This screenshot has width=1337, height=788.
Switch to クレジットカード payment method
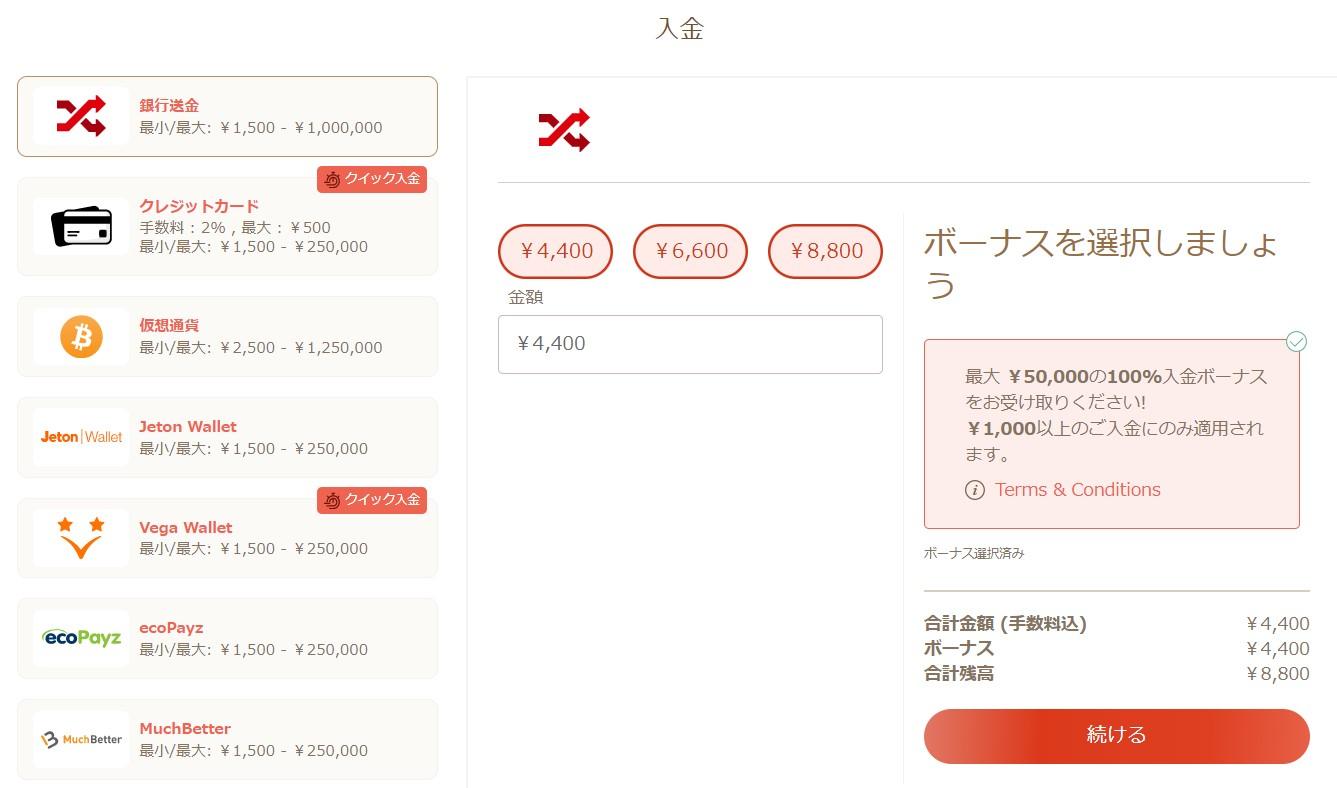point(227,226)
